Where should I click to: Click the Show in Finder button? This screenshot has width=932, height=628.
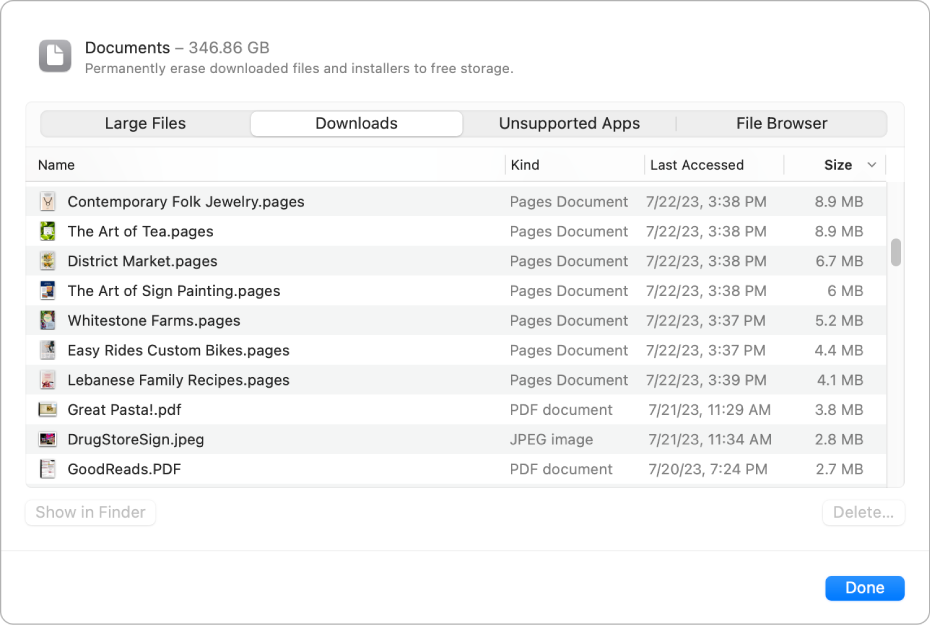pos(89,512)
